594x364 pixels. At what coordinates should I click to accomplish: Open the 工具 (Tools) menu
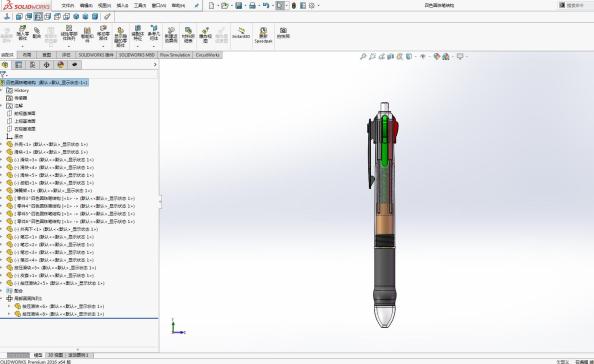pos(140,5)
